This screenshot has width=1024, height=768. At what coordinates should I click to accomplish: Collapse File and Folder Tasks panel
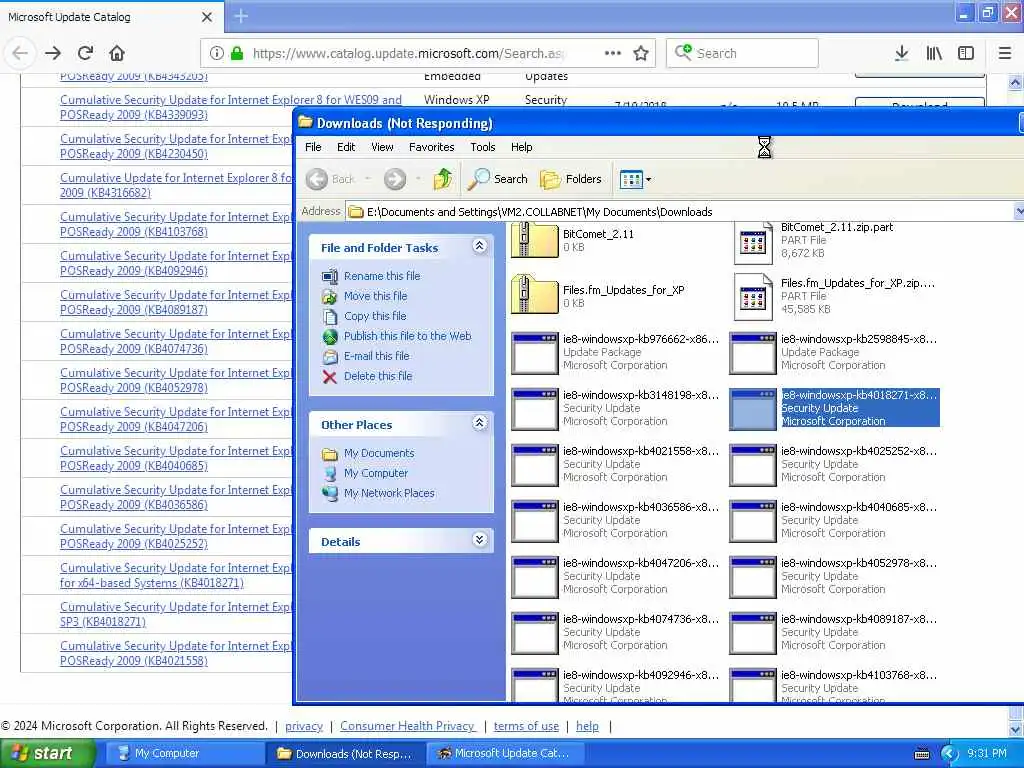pyautogui.click(x=479, y=246)
